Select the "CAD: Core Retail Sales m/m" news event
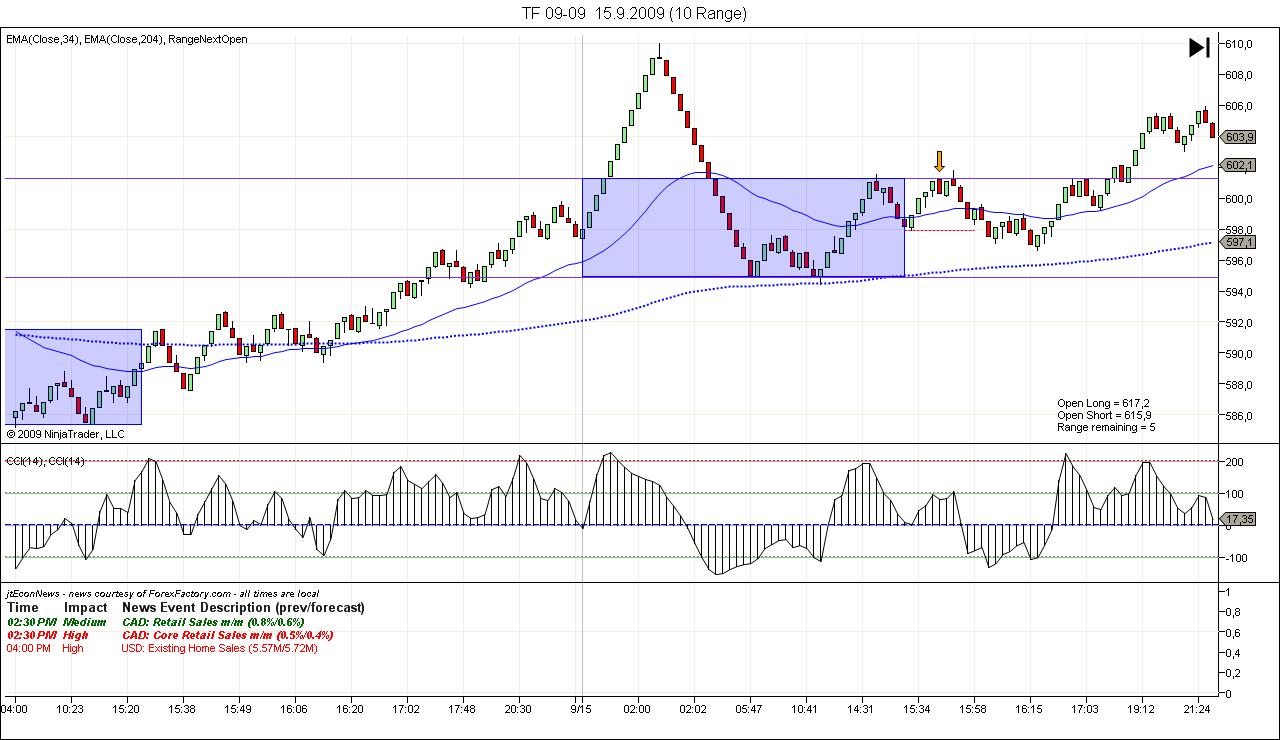Image resolution: width=1280 pixels, height=740 pixels. pos(228,635)
